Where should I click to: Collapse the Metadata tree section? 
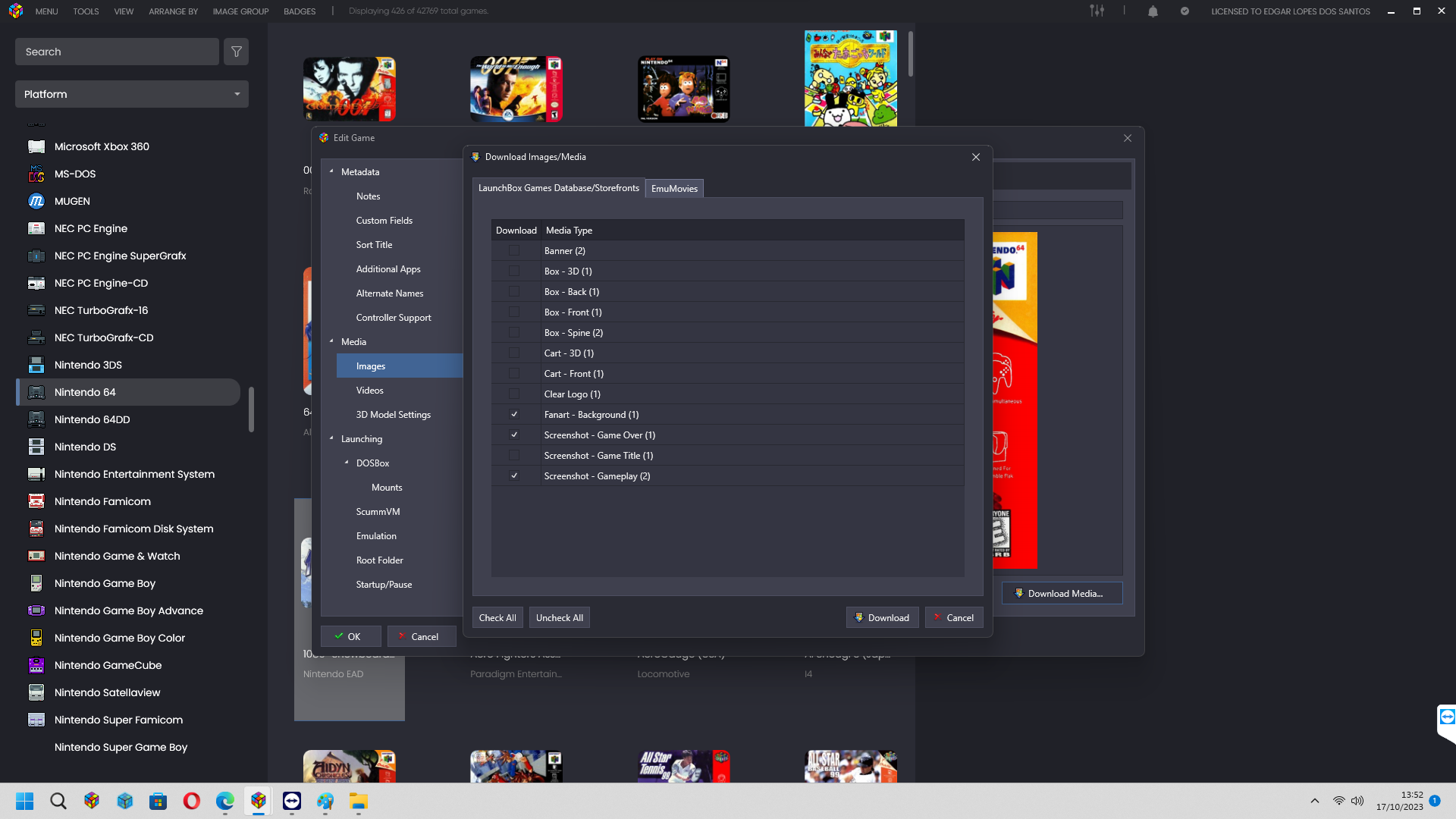[331, 171]
